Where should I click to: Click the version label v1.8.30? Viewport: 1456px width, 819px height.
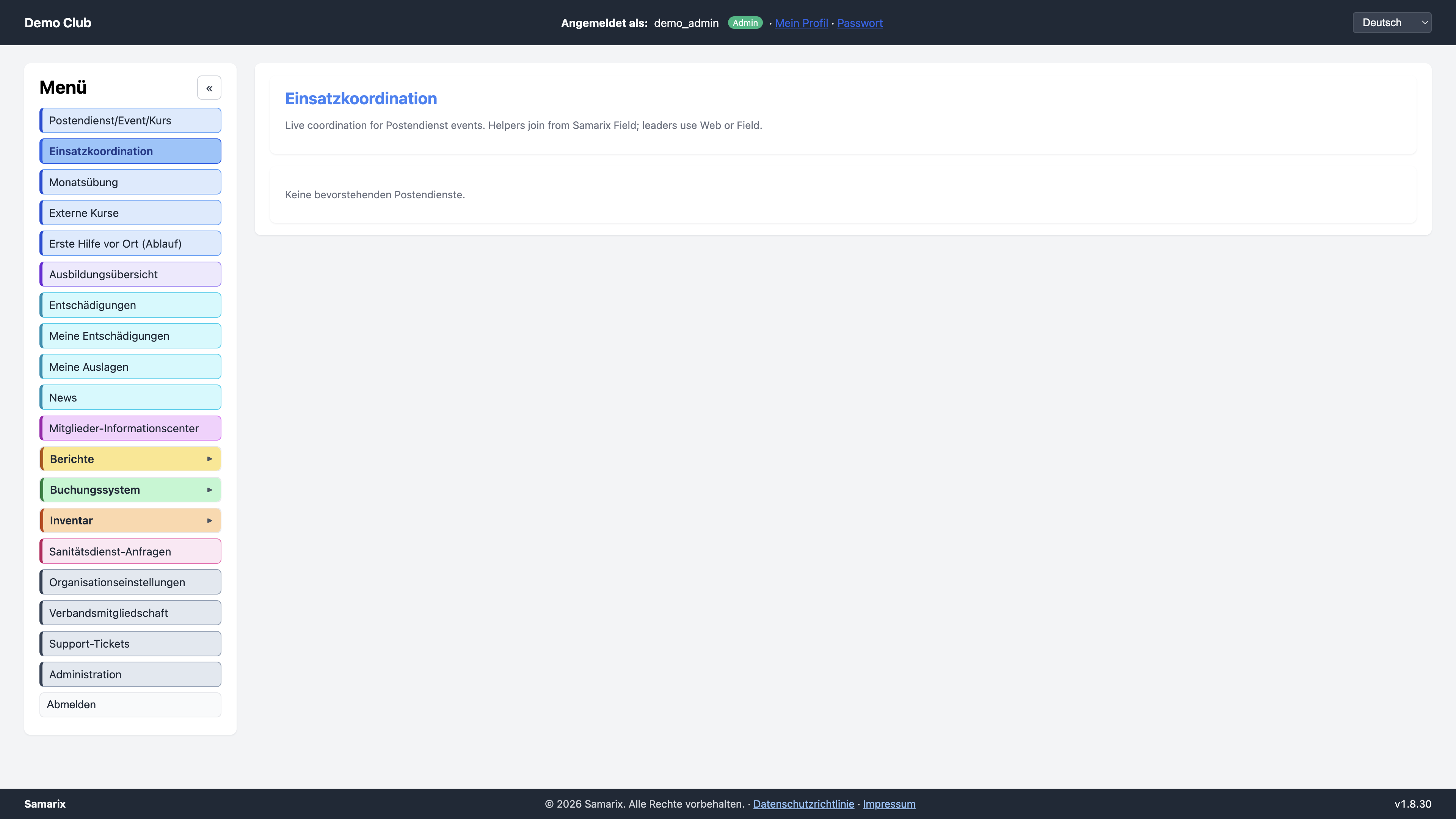tap(1413, 804)
